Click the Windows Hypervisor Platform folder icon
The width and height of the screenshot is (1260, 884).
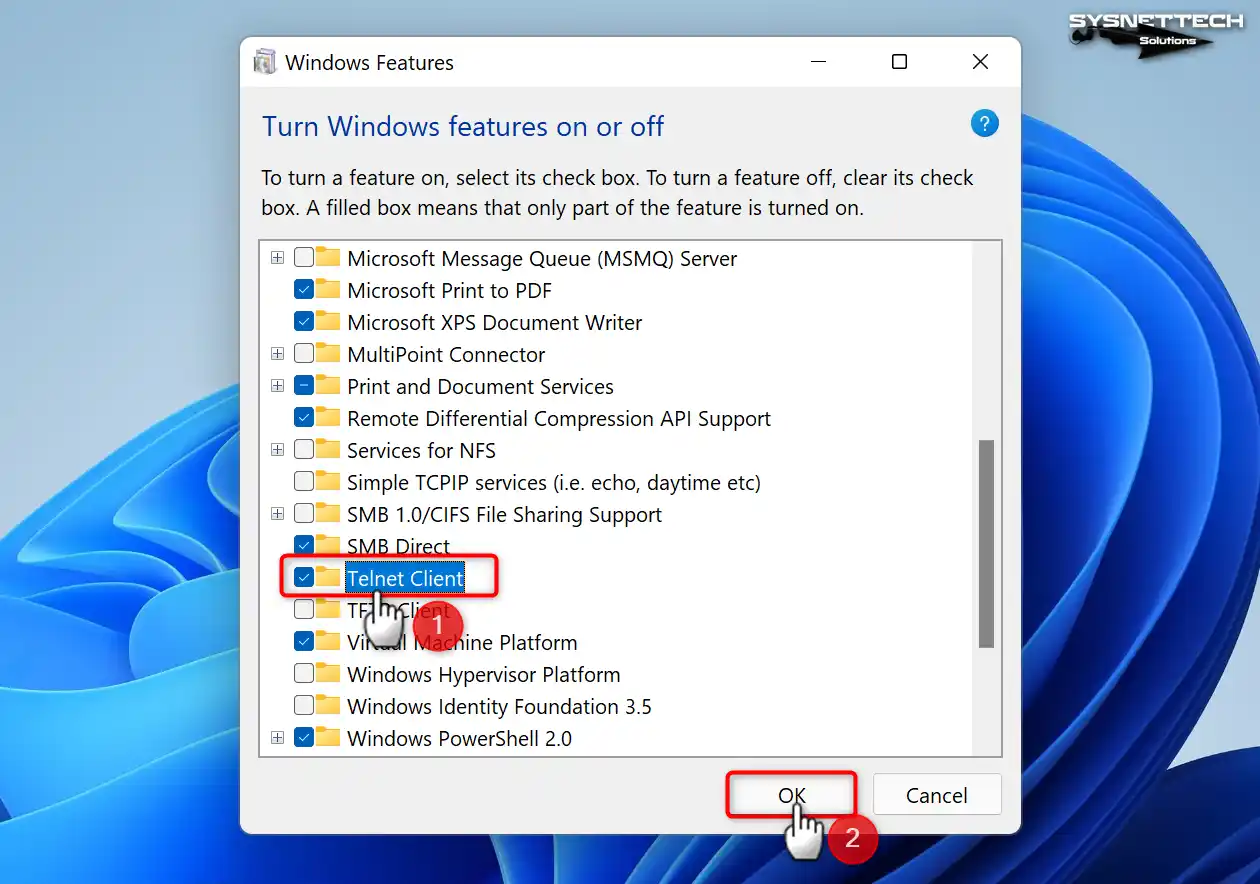328,674
